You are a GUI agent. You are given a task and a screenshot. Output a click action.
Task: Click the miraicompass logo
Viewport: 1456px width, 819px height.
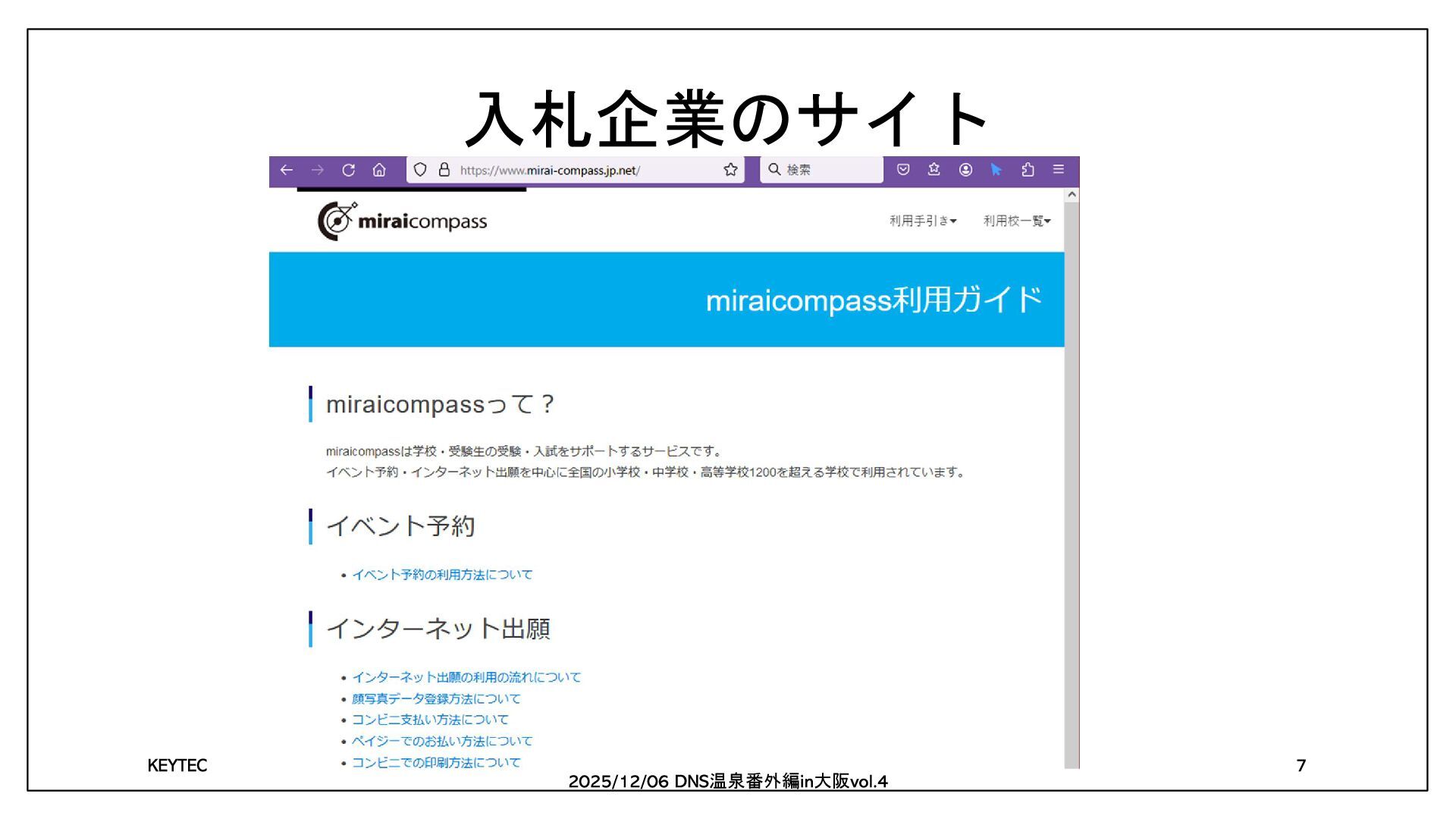coord(403,221)
